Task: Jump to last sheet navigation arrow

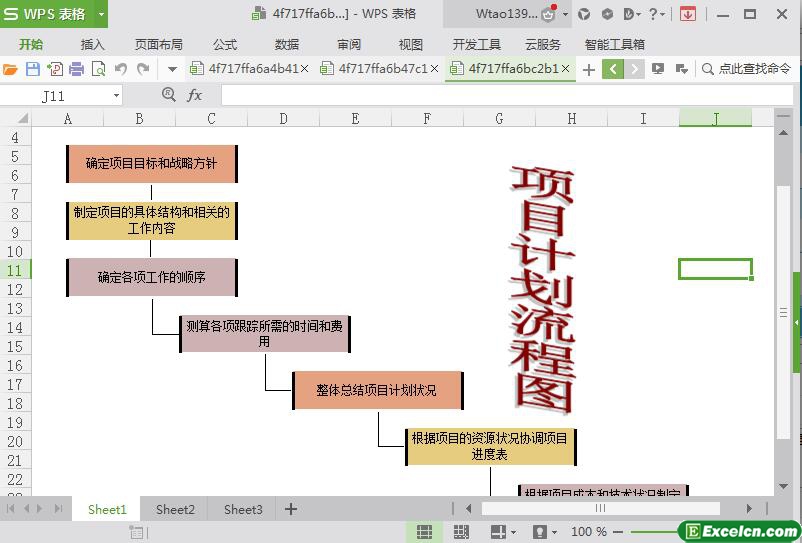Action: tap(58, 509)
